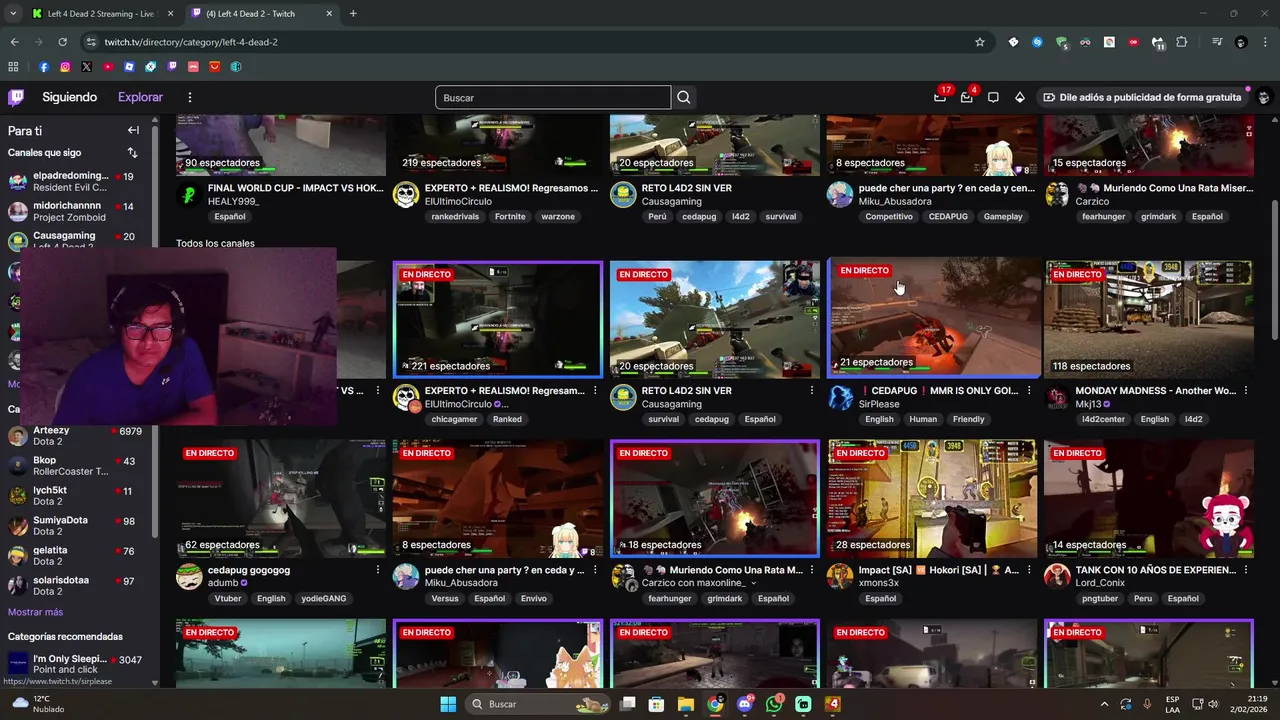Open options for EXPERTO + REALISMO stream card

point(595,391)
